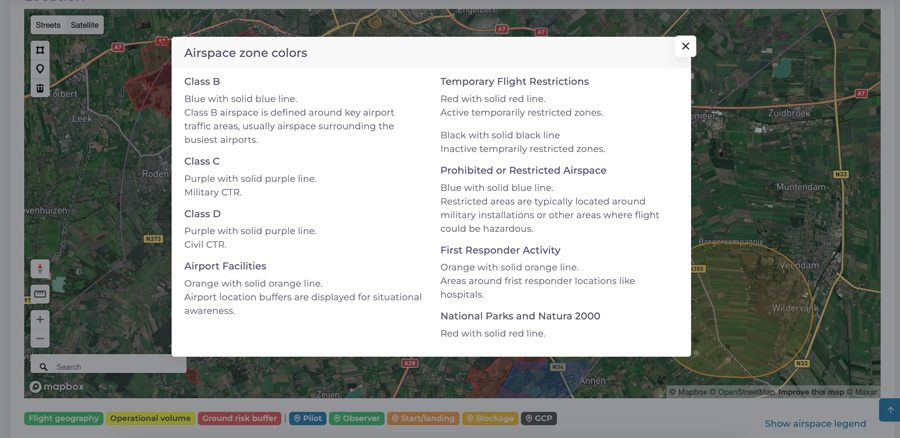
Task: Toggle the Flight geography legend tag
Action: point(64,418)
